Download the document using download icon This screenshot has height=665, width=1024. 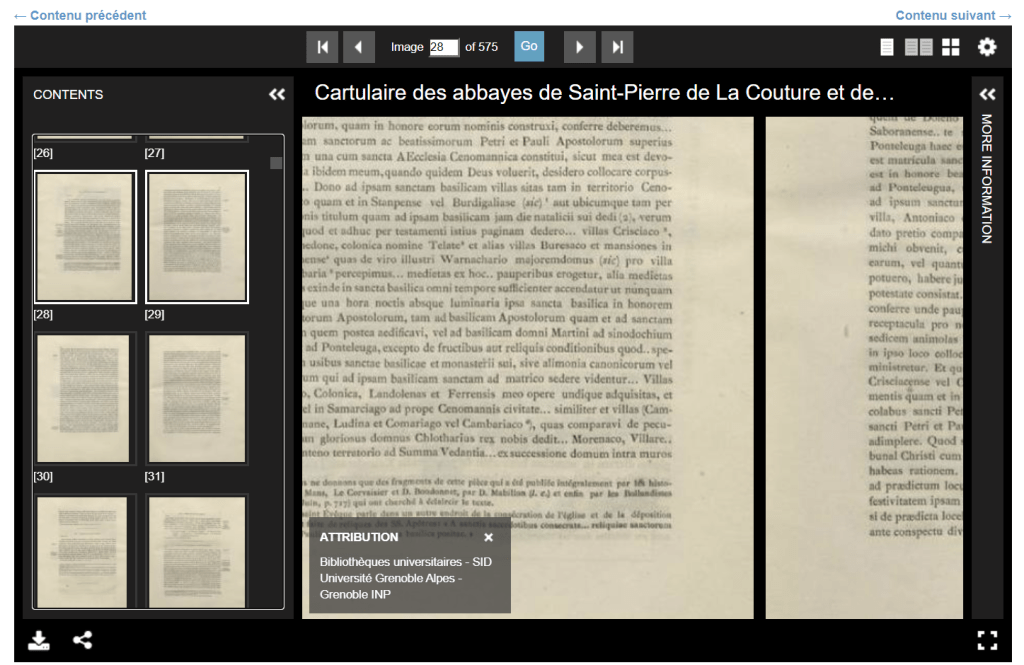pos(39,641)
